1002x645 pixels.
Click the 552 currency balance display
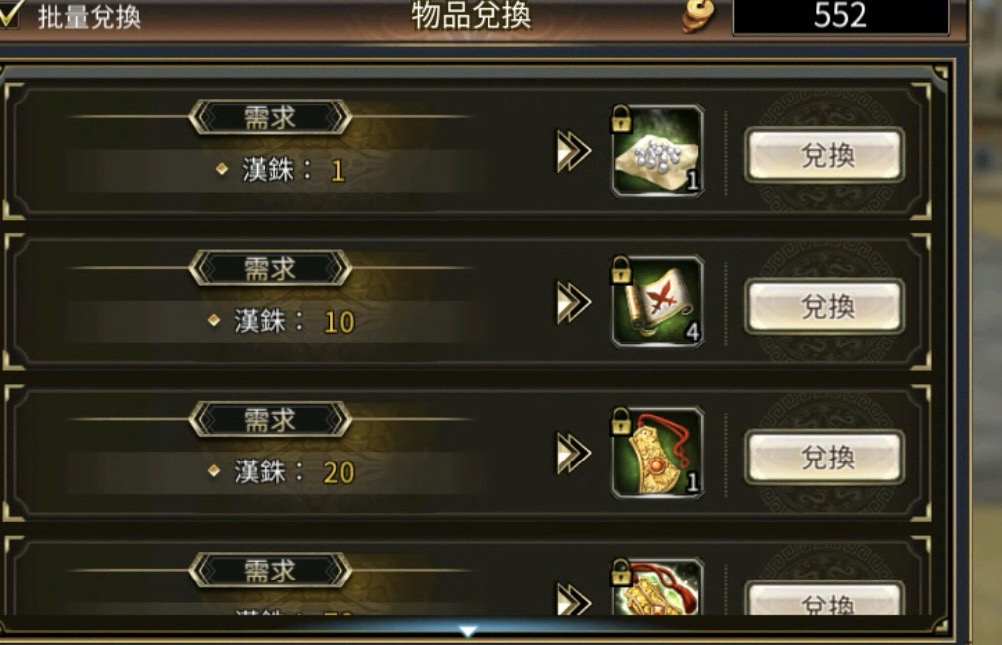841,16
